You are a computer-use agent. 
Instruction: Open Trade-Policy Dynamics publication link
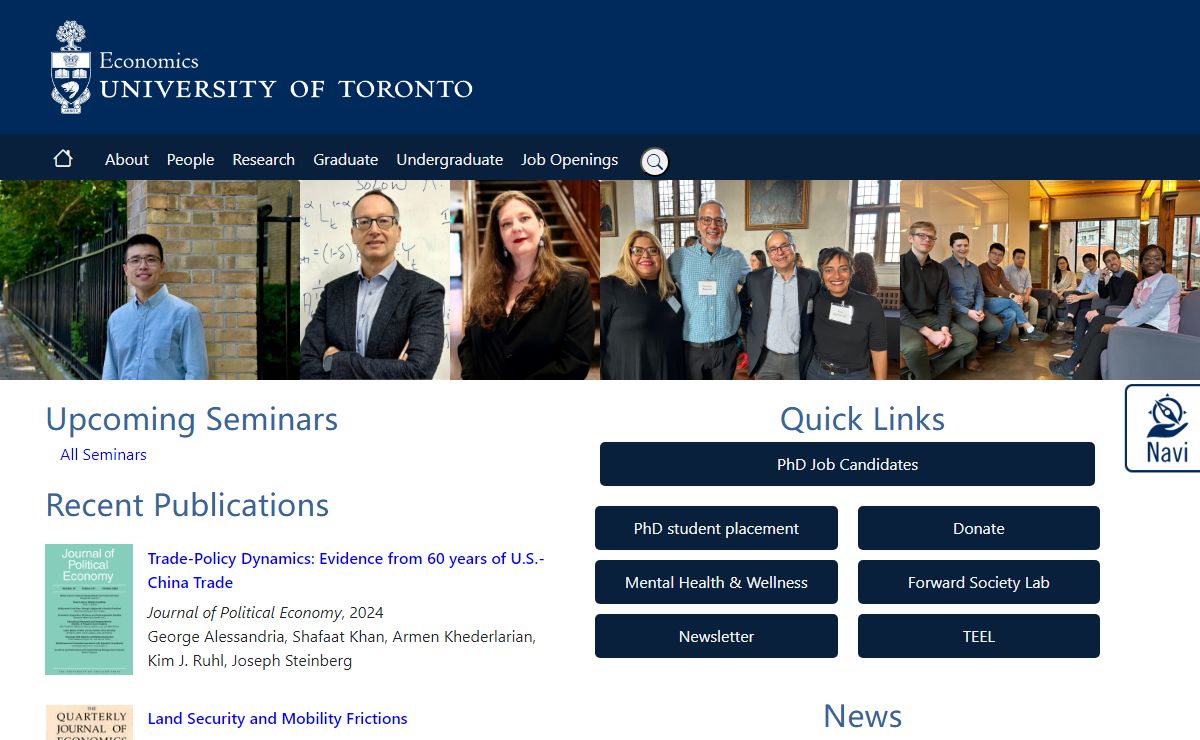(346, 570)
